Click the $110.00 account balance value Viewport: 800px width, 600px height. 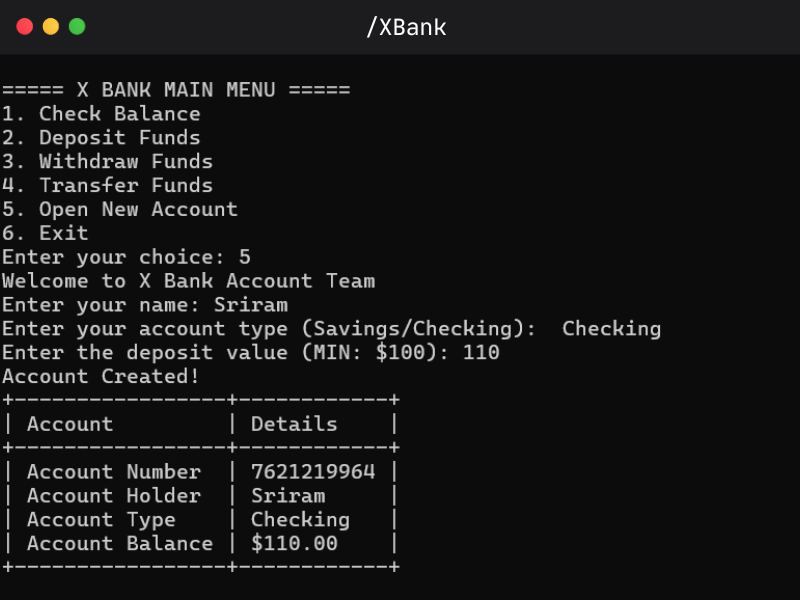294,544
